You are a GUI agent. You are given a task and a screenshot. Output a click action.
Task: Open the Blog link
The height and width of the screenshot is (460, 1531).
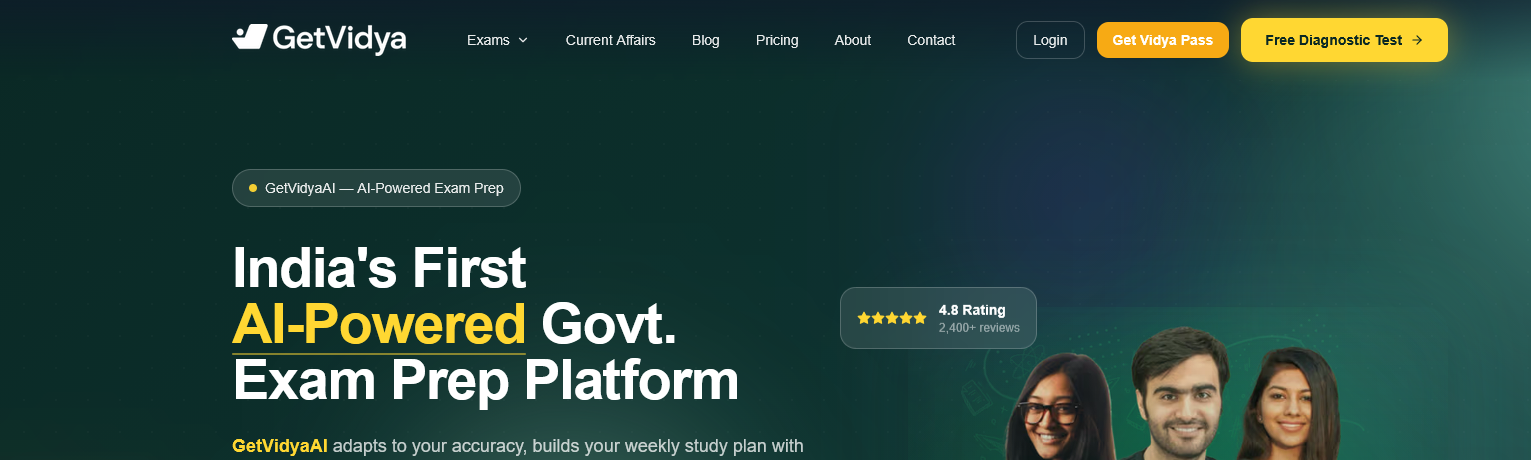(705, 40)
